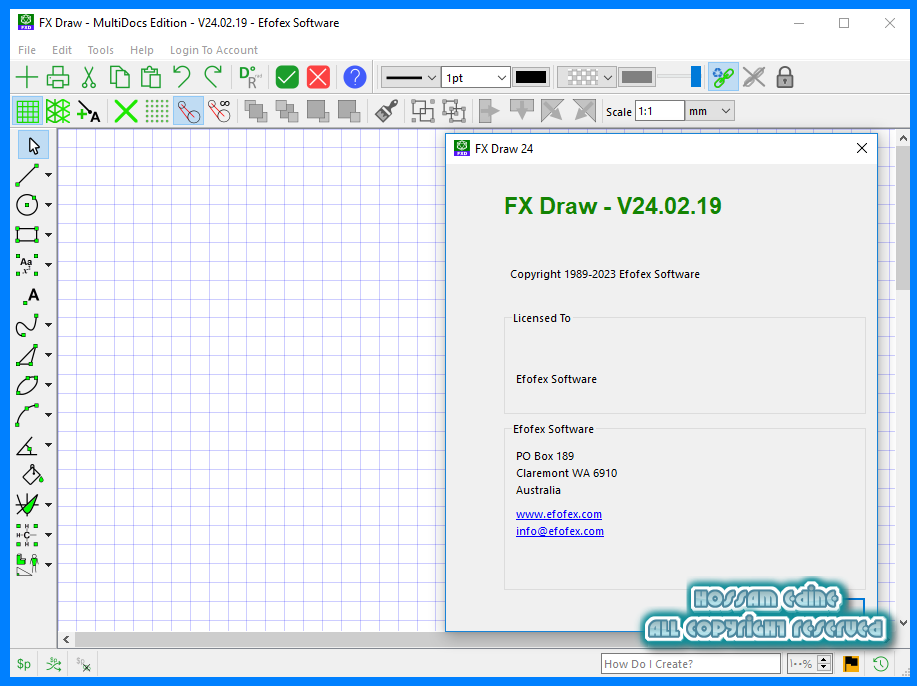Open the Help menu

click(142, 50)
